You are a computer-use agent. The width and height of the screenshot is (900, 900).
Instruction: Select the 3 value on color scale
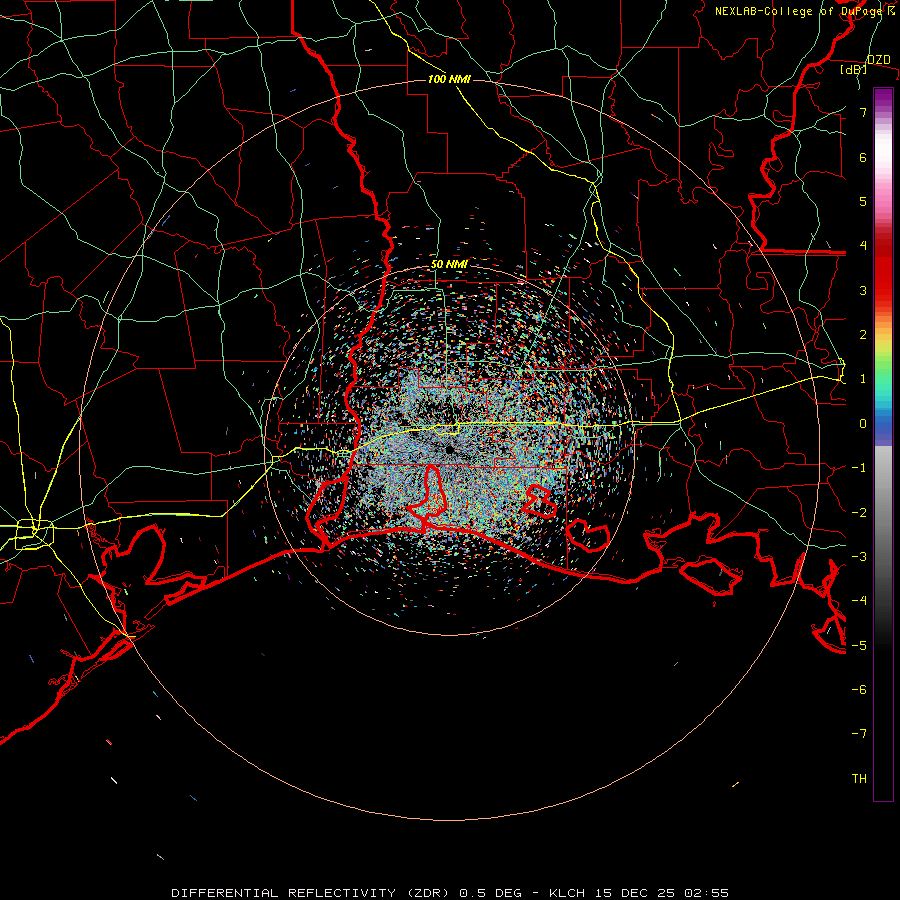click(863, 290)
